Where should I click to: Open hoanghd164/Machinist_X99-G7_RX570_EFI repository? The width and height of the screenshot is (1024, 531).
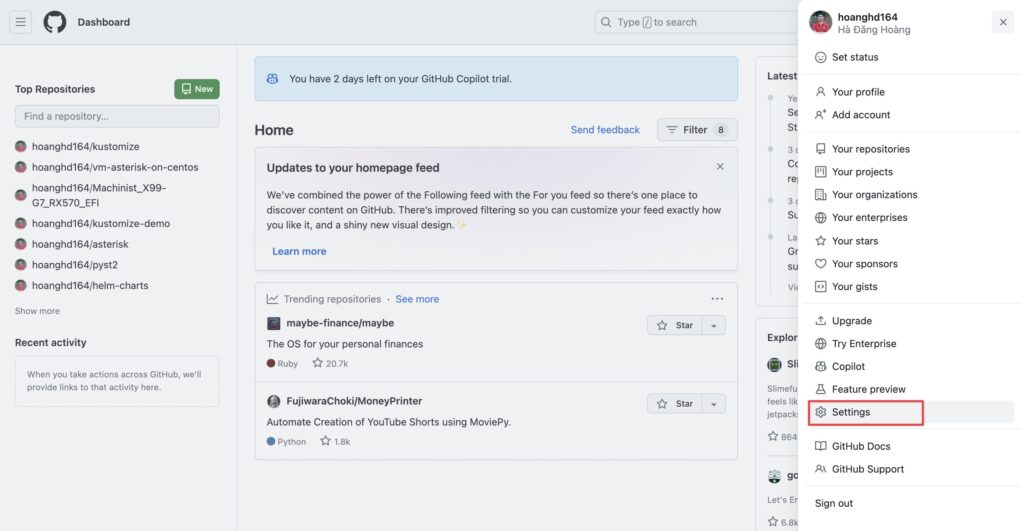[x=99, y=195]
